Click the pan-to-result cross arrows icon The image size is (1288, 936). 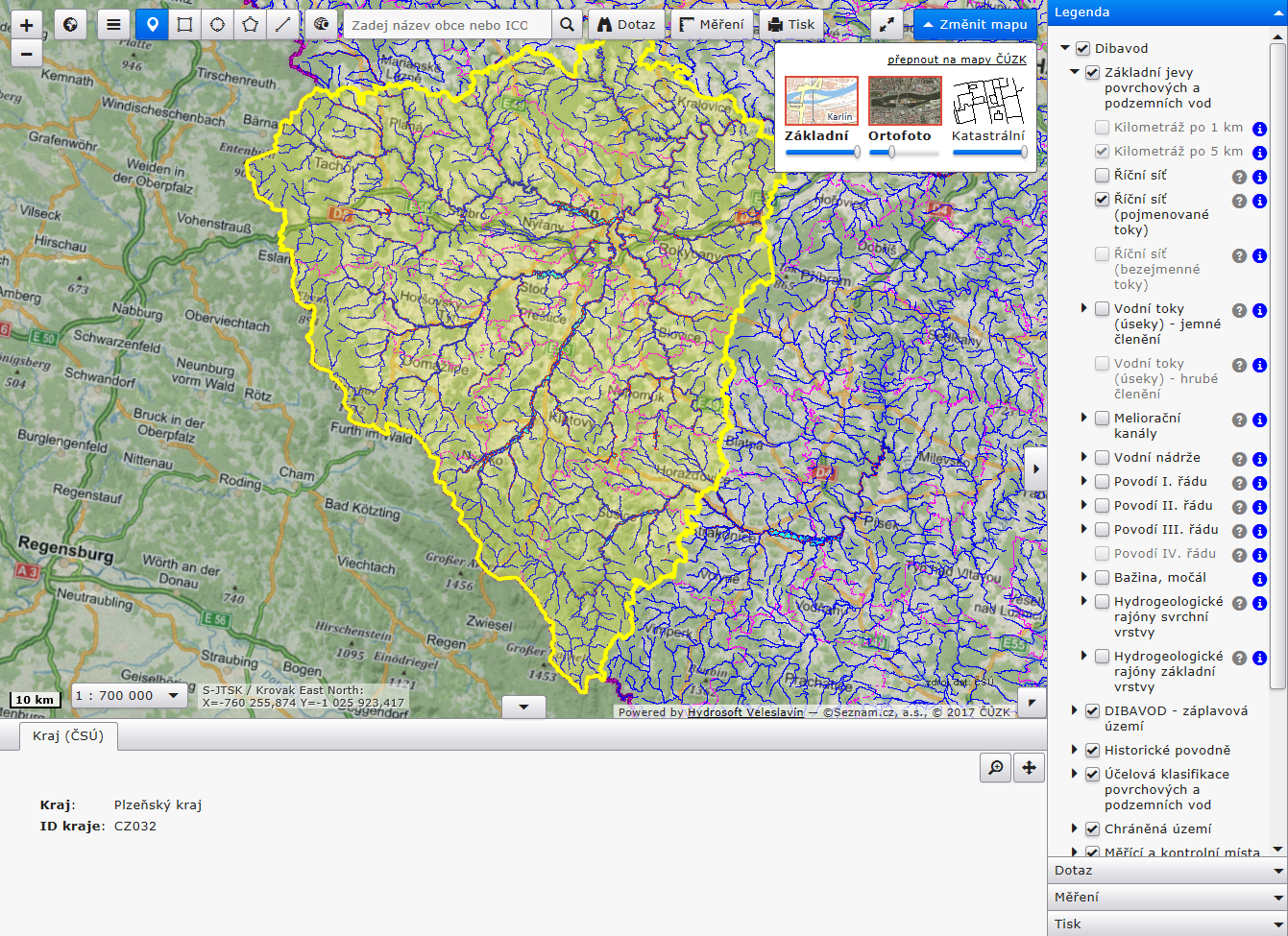tap(1029, 767)
